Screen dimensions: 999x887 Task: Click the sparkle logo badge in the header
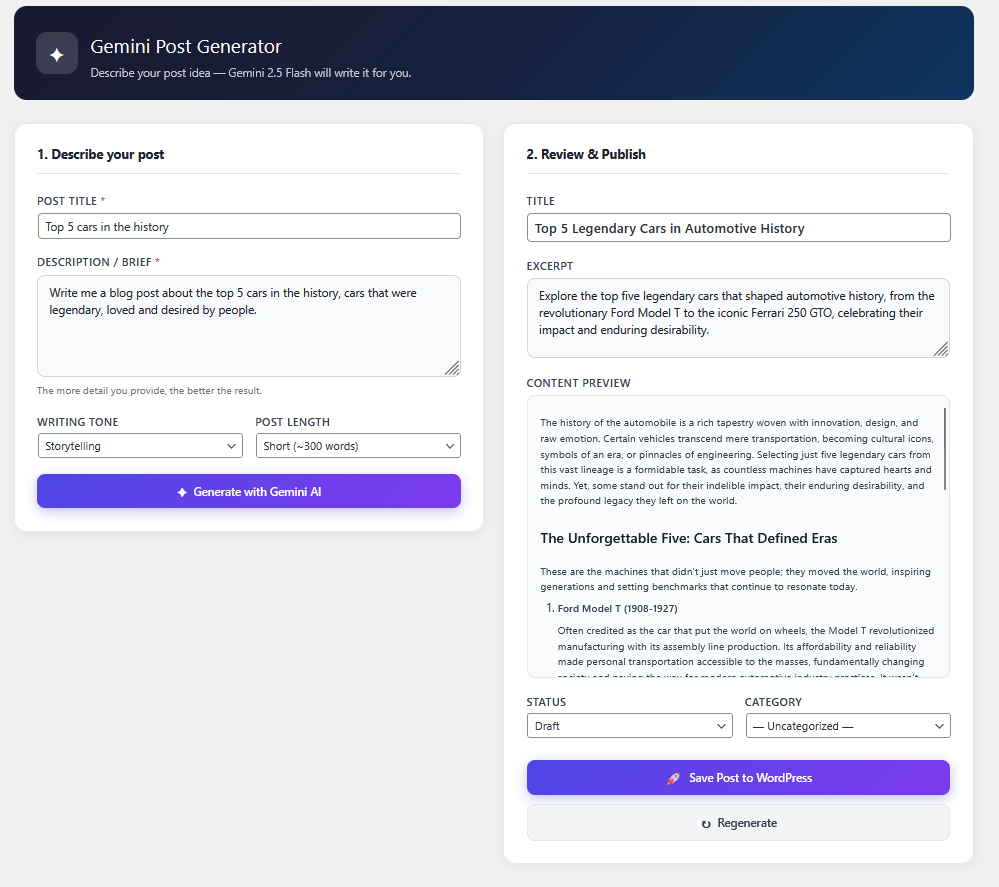(56, 53)
